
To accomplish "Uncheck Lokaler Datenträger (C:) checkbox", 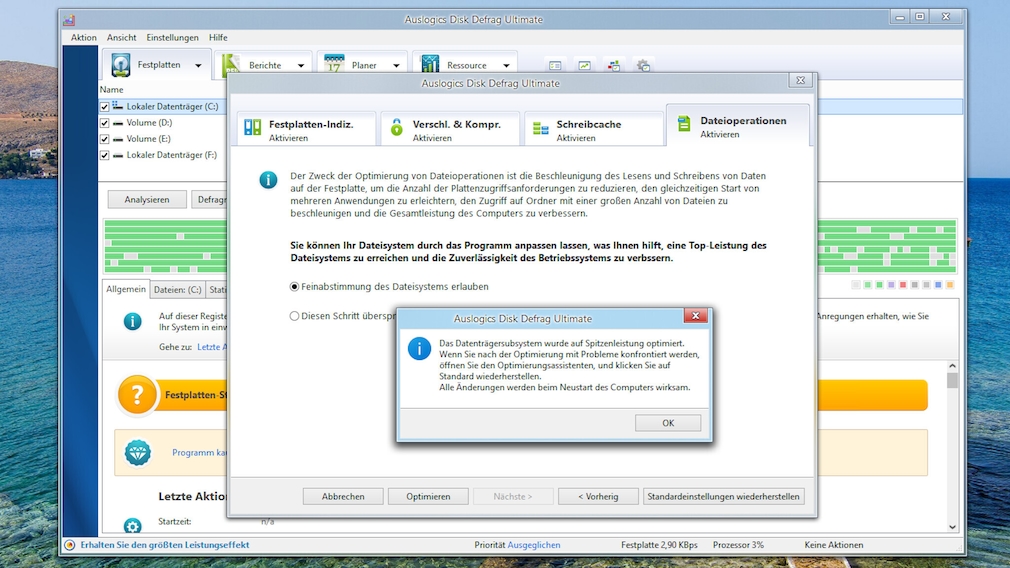I will [105, 106].
